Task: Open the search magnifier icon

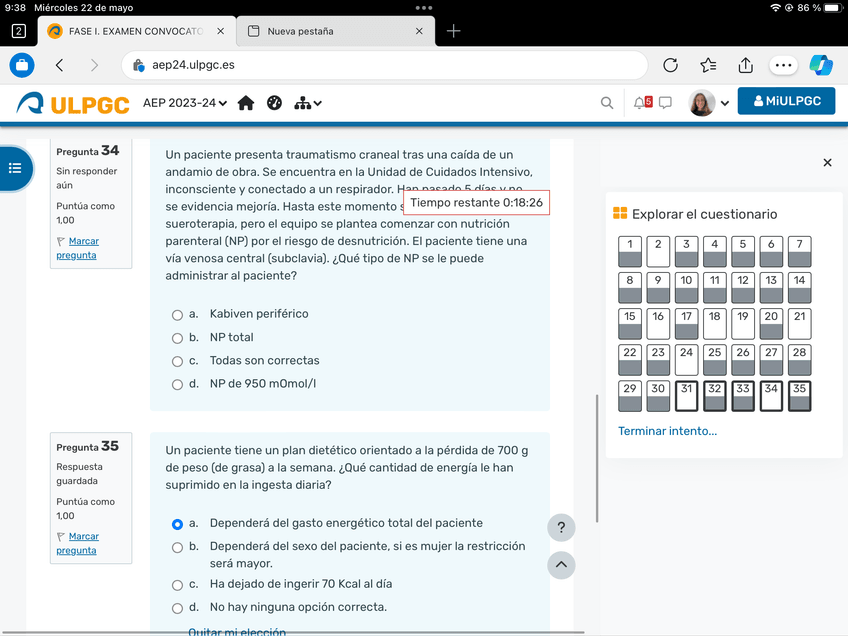Action: (x=607, y=103)
